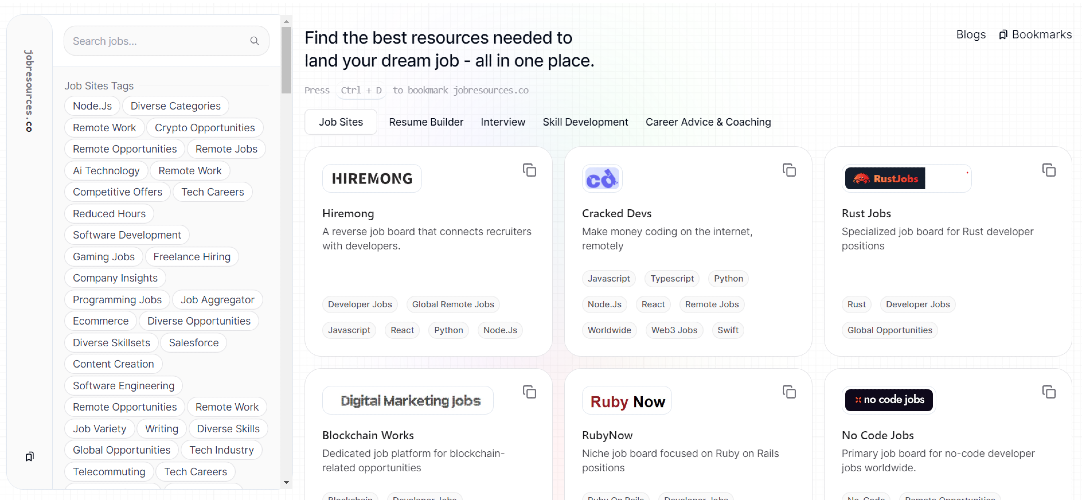
Task: Pick the Writing tag
Action: [x=162, y=428]
